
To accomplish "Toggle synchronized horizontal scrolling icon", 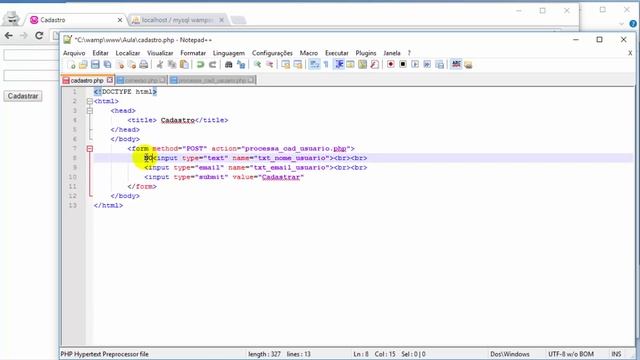I will tap(298, 64).
